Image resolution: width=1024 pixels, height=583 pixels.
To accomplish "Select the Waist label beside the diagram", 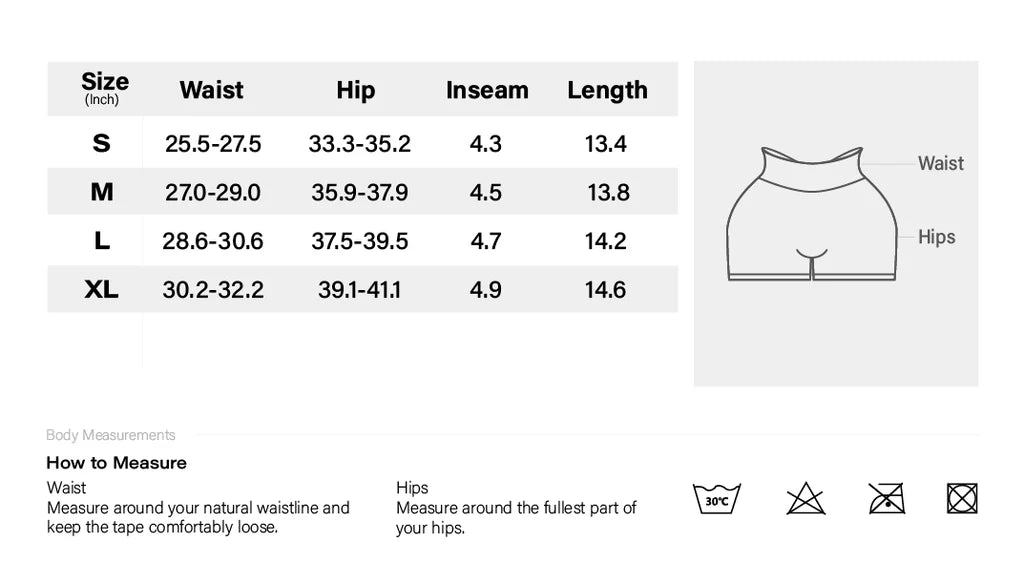I will tap(941, 163).
